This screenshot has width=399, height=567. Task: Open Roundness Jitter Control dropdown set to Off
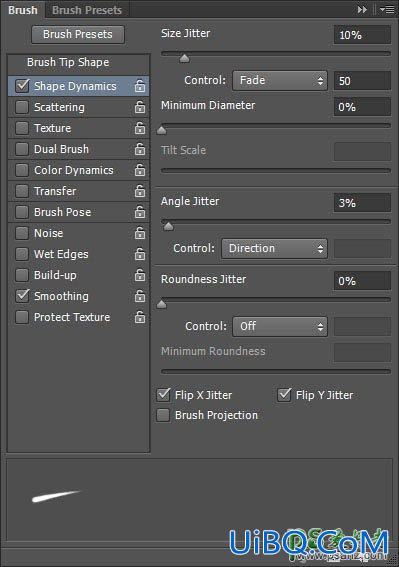coord(280,327)
